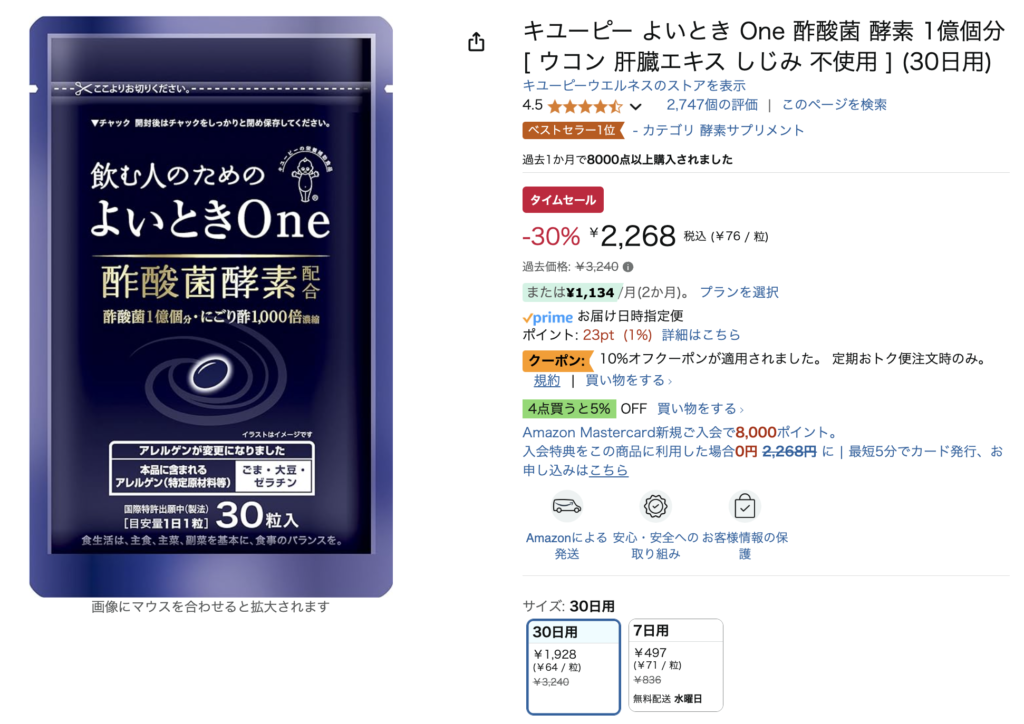Click 詳細はこちら points details link
1024x724 pixels.
pos(701,335)
